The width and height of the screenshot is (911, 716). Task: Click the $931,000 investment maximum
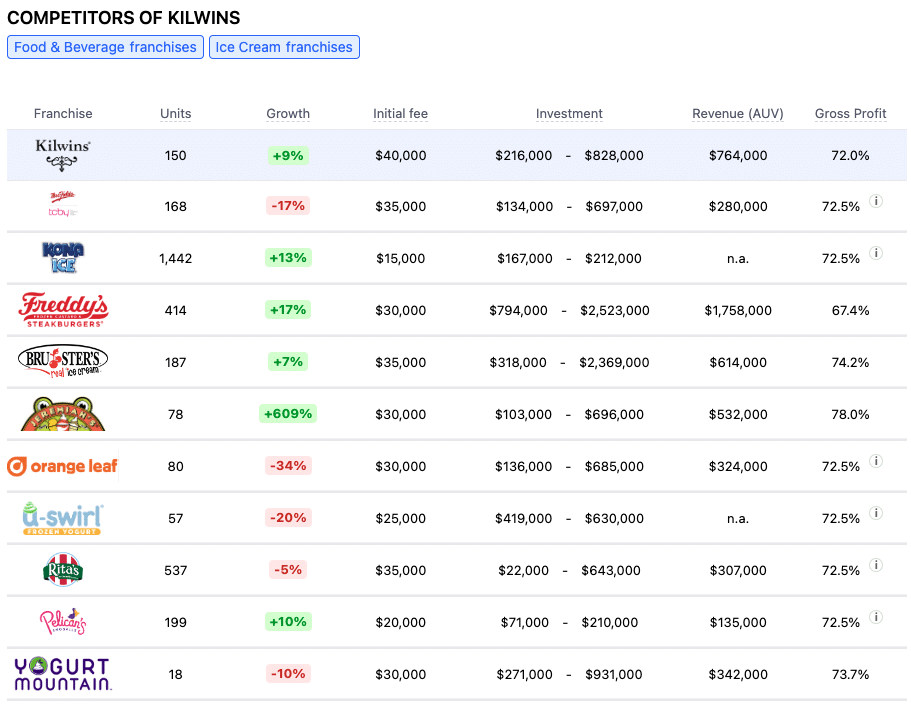coord(614,674)
